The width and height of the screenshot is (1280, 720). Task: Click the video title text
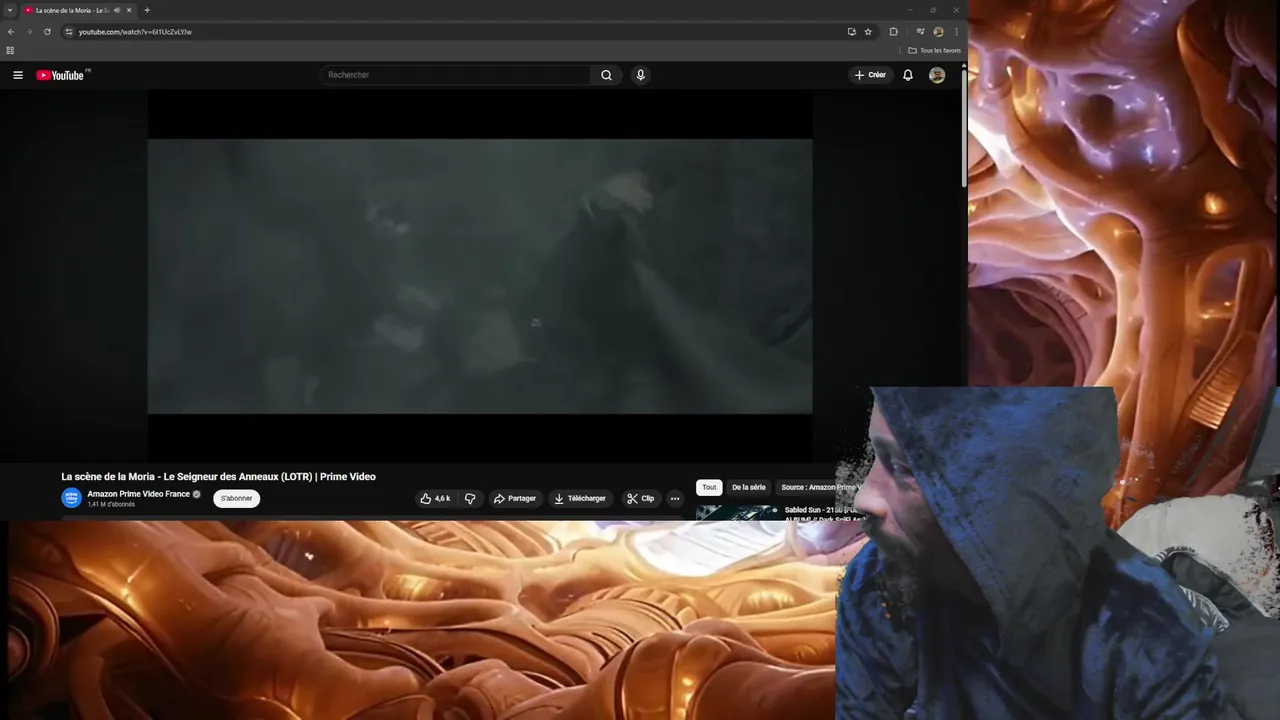[x=218, y=477]
